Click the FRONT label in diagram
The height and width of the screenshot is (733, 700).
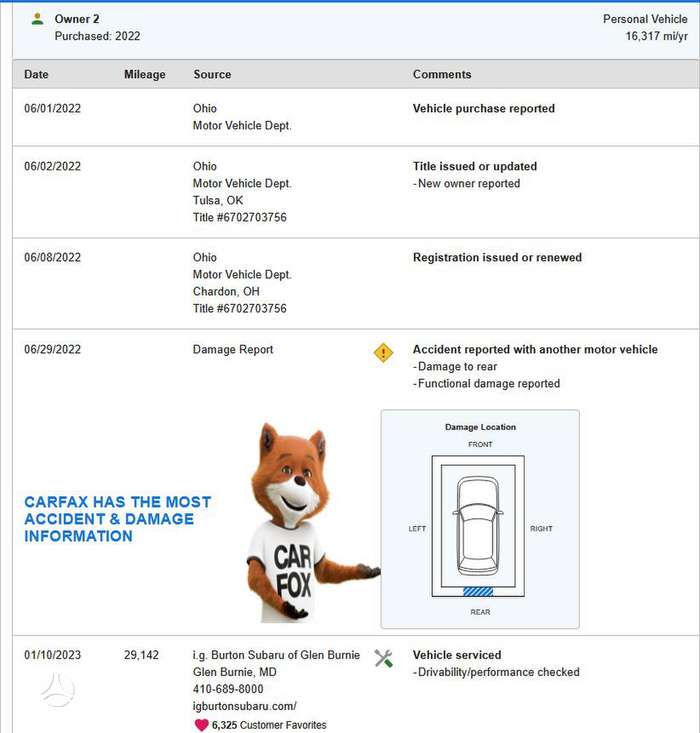point(480,445)
